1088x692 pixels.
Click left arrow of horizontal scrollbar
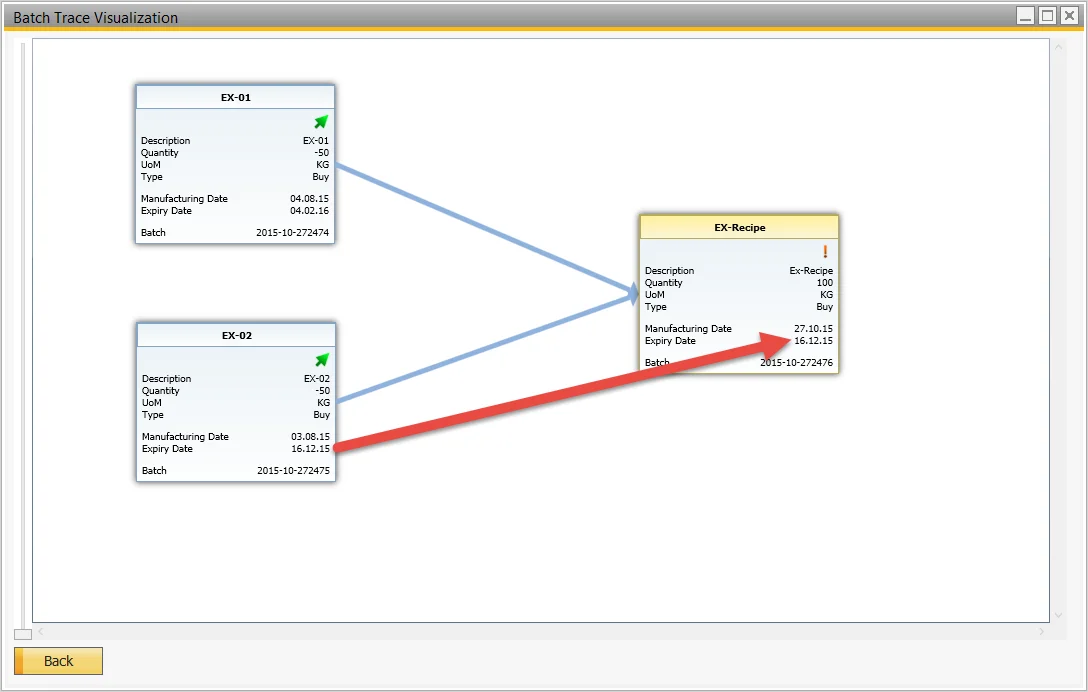pyautogui.click(x=40, y=632)
